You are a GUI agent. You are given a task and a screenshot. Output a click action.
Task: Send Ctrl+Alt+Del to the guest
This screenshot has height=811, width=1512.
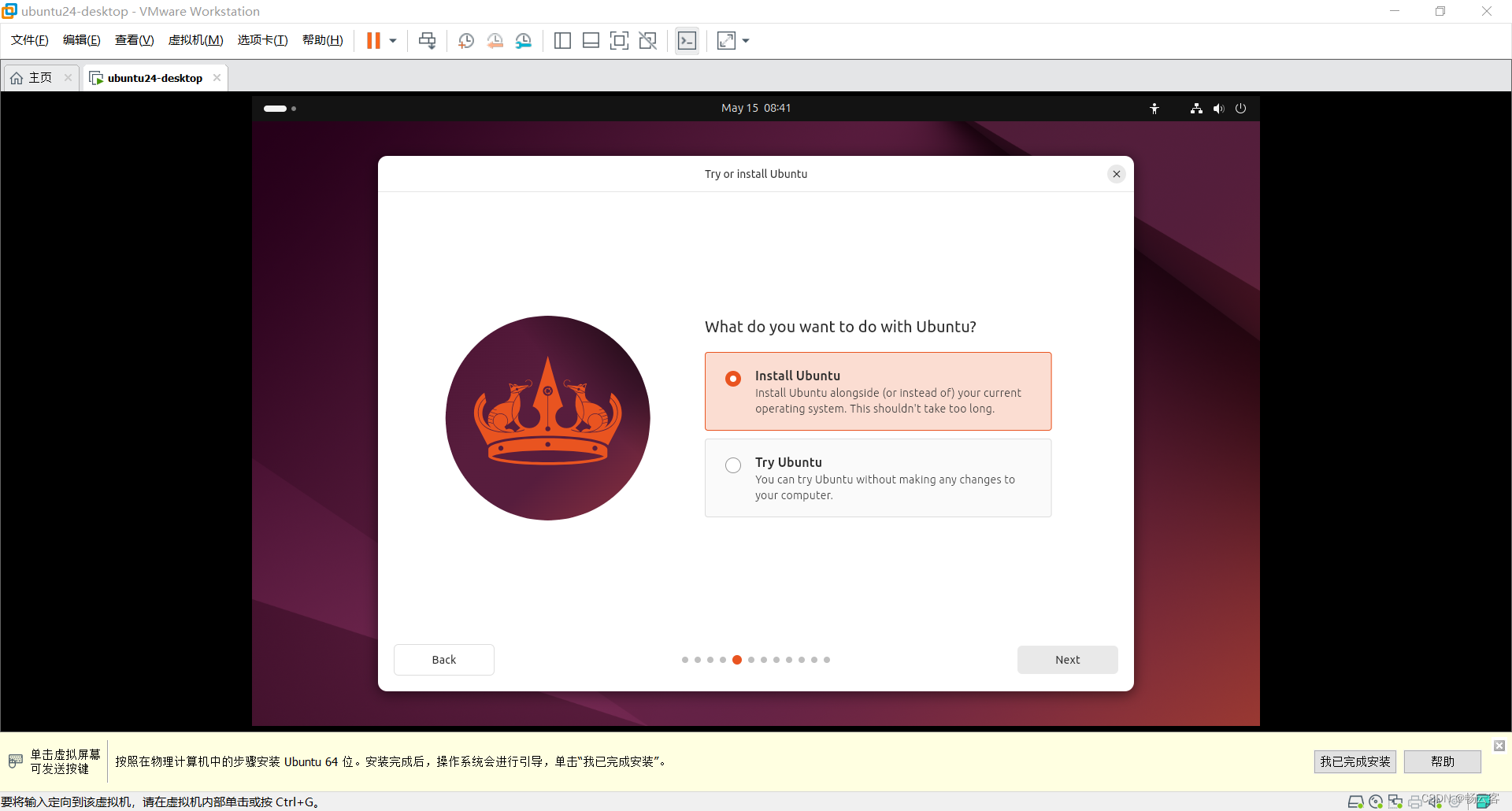click(x=427, y=40)
